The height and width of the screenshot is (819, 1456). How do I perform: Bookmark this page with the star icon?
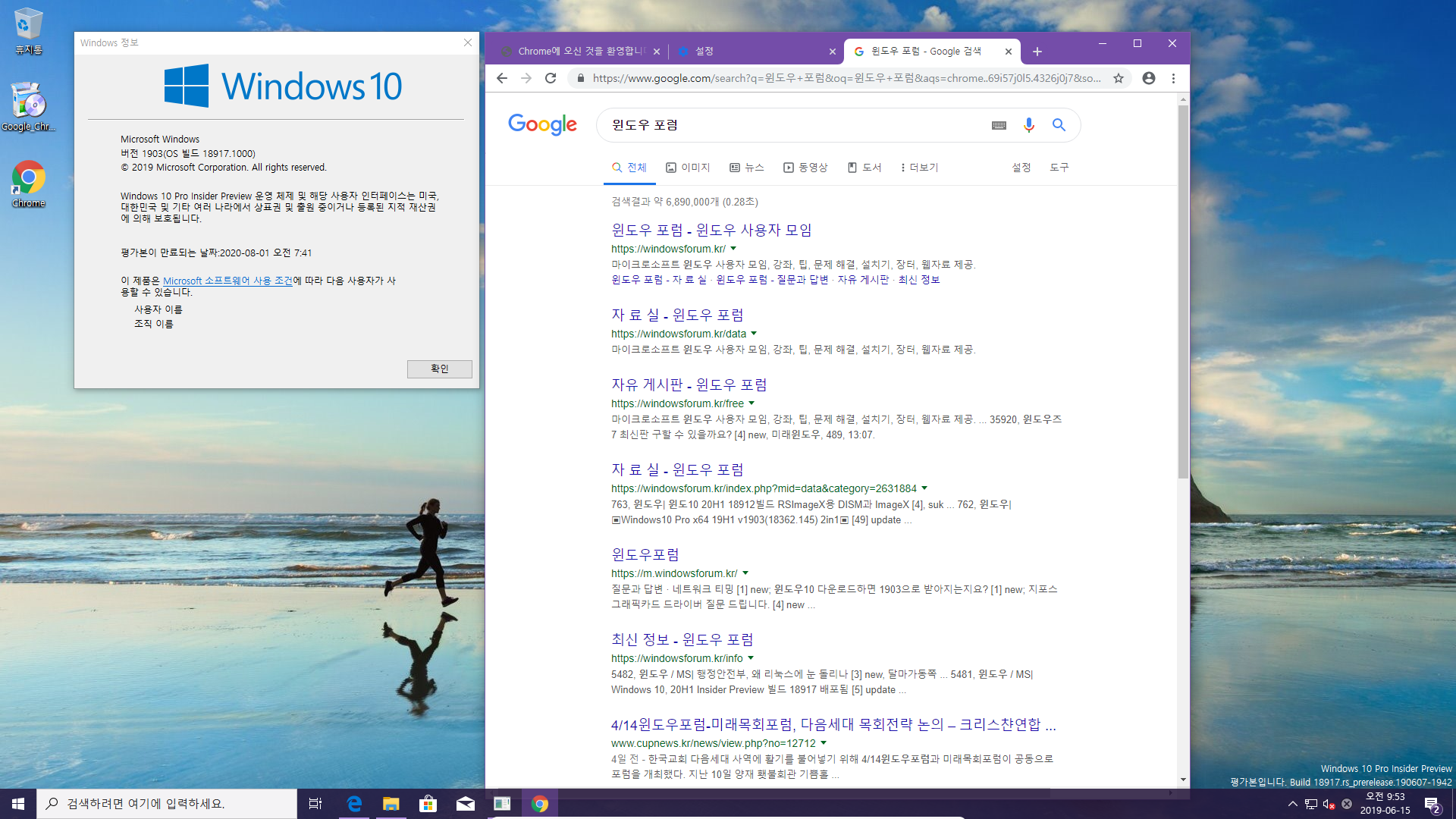coord(1119,78)
